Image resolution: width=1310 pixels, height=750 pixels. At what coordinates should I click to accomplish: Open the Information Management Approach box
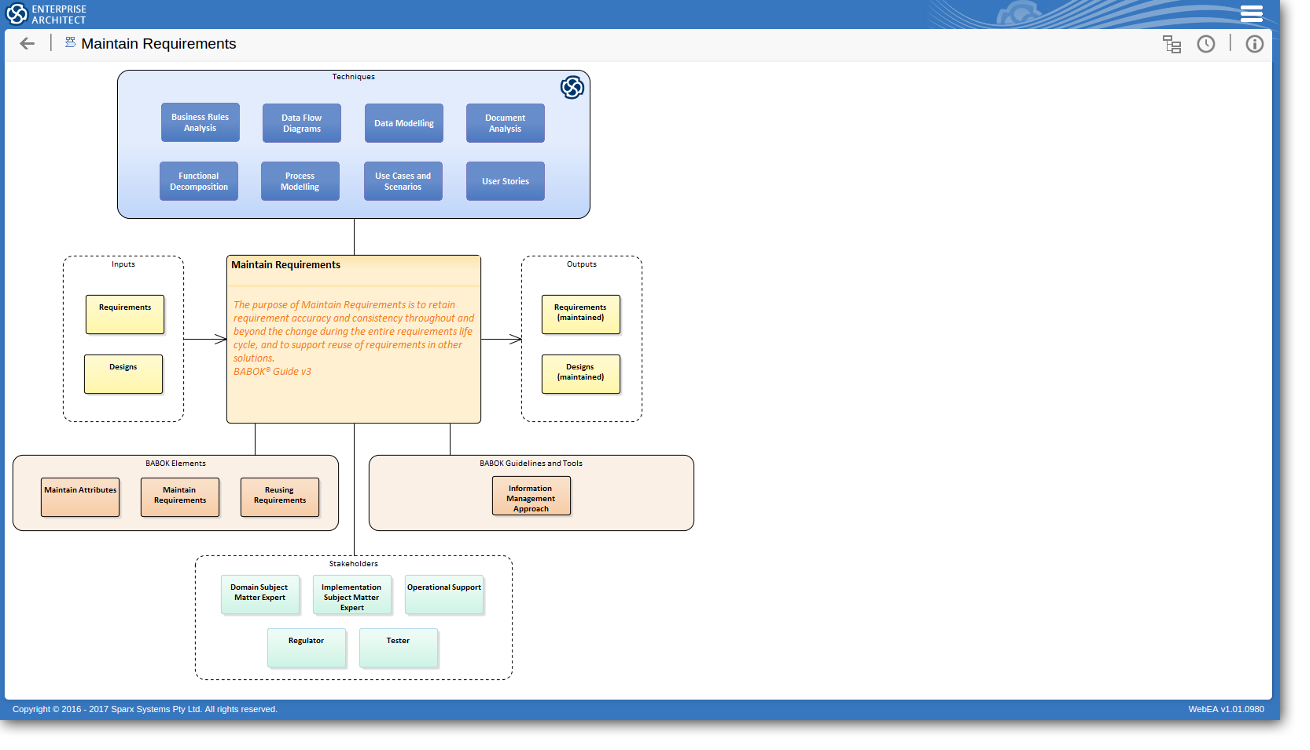pos(531,496)
